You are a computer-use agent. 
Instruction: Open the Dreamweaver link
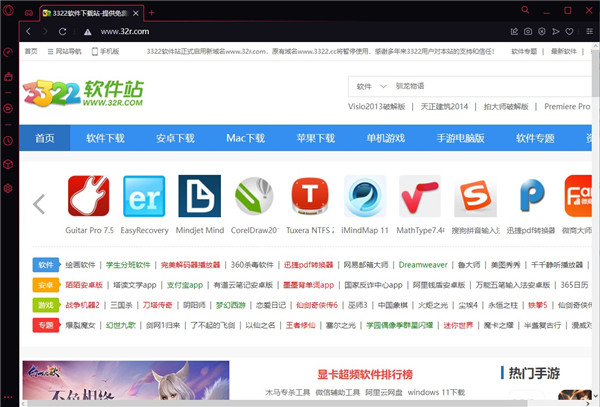tap(423, 265)
